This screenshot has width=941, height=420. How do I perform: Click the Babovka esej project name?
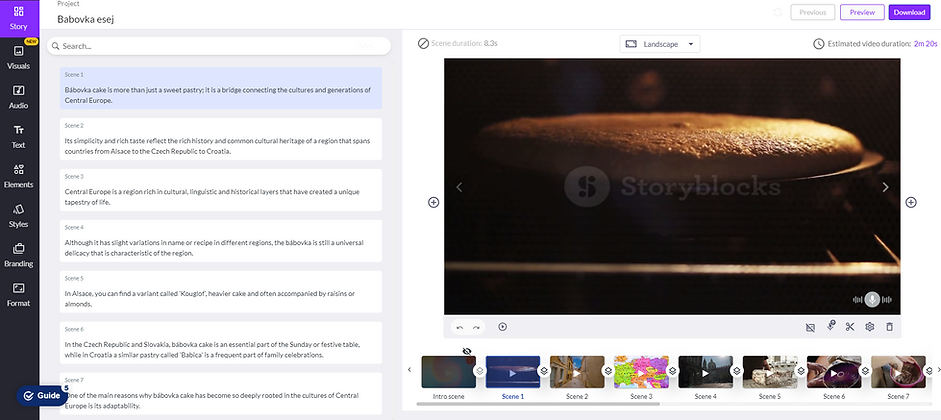click(86, 19)
